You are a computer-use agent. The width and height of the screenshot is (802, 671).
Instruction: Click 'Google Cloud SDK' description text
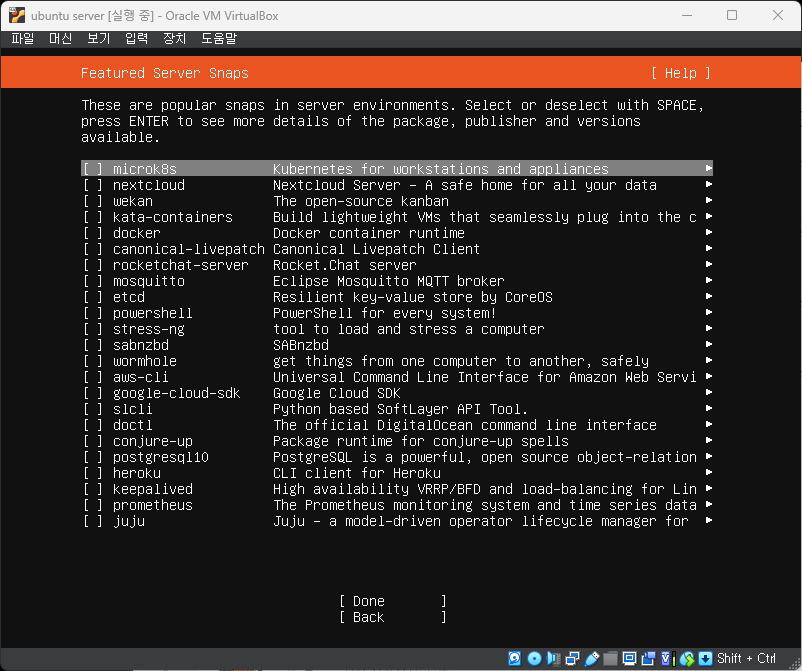(x=337, y=393)
